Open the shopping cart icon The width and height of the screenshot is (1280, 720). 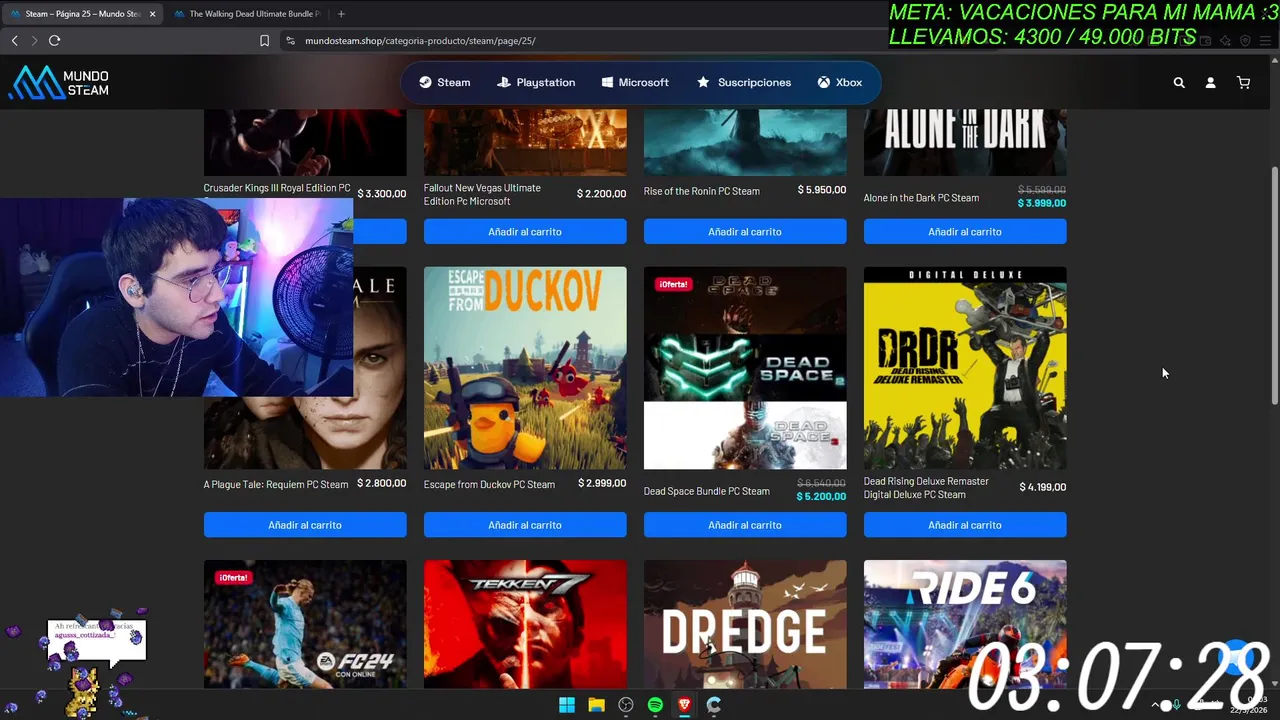(1243, 83)
